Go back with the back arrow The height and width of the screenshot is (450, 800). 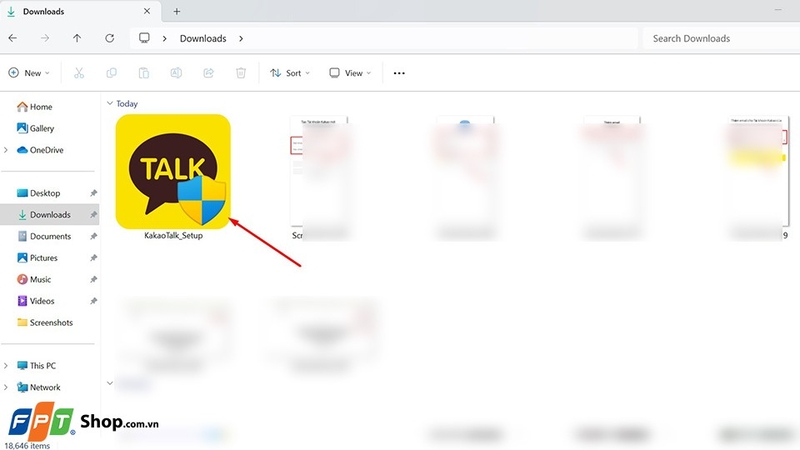point(13,38)
